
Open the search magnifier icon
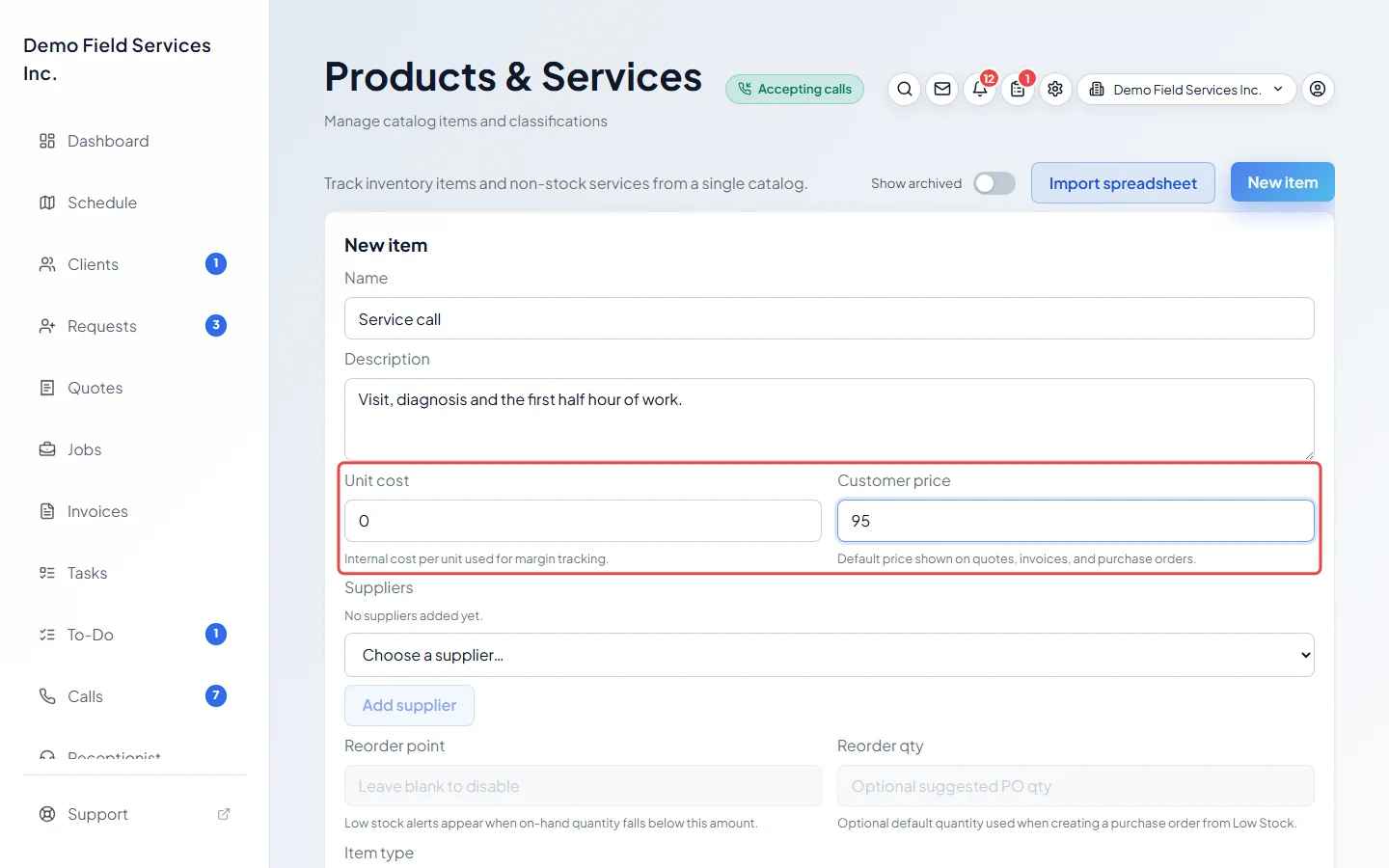904,90
